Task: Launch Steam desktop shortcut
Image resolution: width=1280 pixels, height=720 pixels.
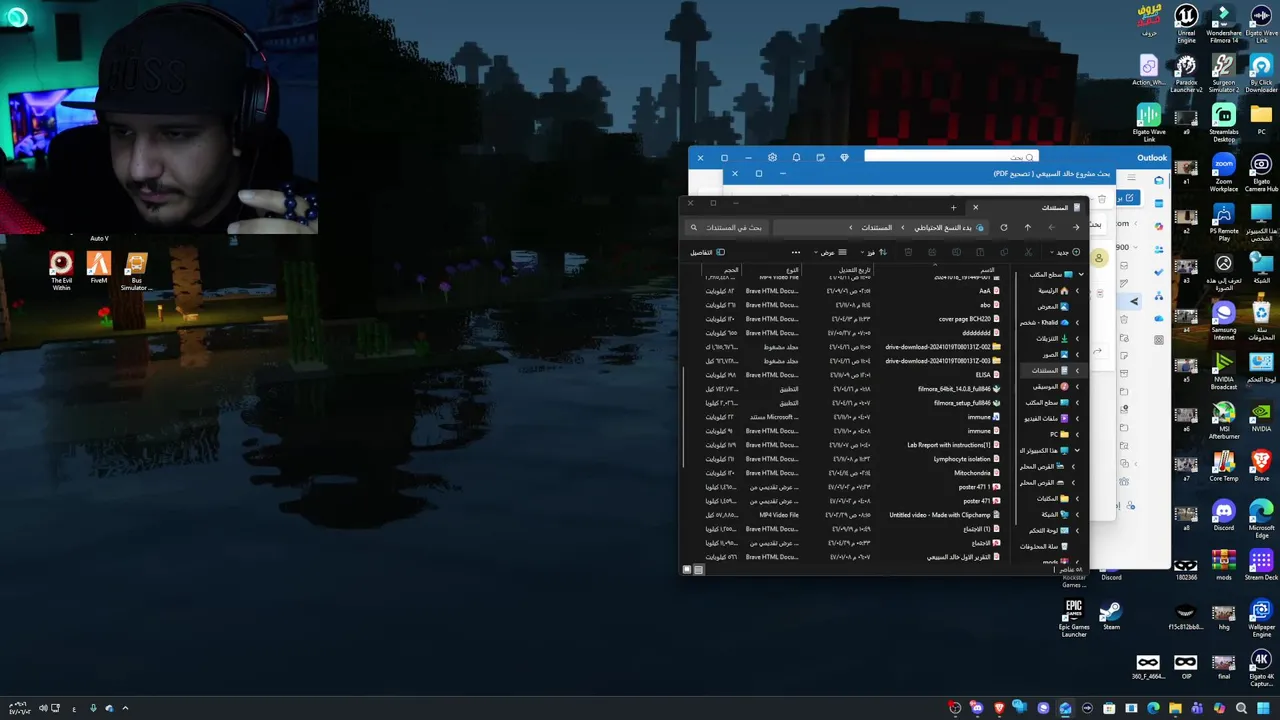Action: click(x=1111, y=615)
